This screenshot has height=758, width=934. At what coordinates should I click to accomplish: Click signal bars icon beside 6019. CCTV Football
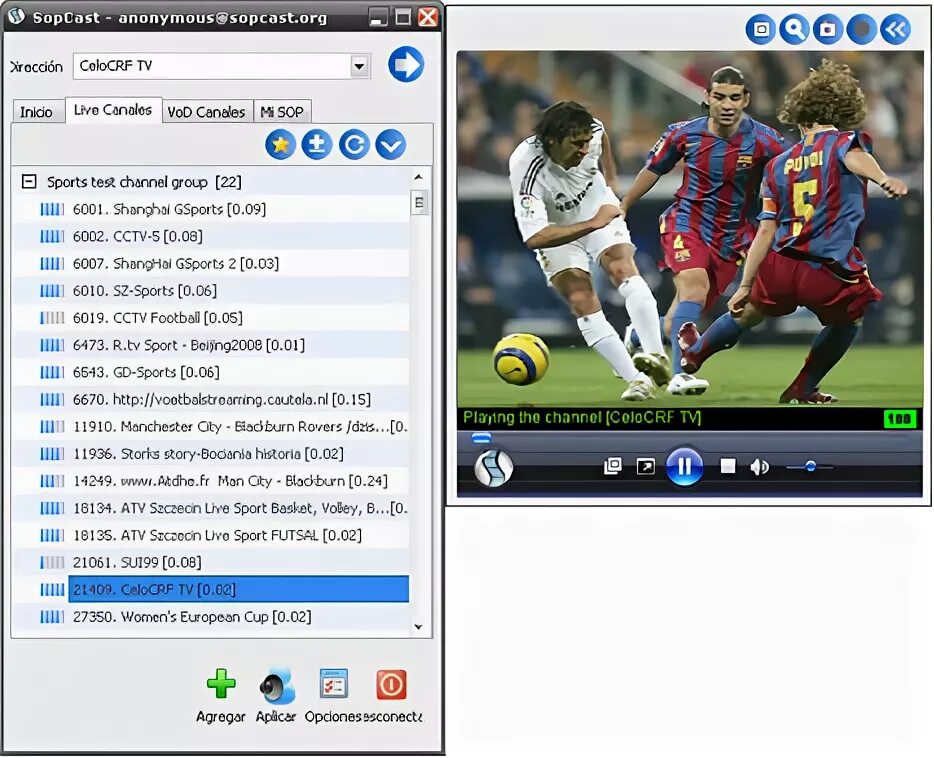pyautogui.click(x=52, y=318)
